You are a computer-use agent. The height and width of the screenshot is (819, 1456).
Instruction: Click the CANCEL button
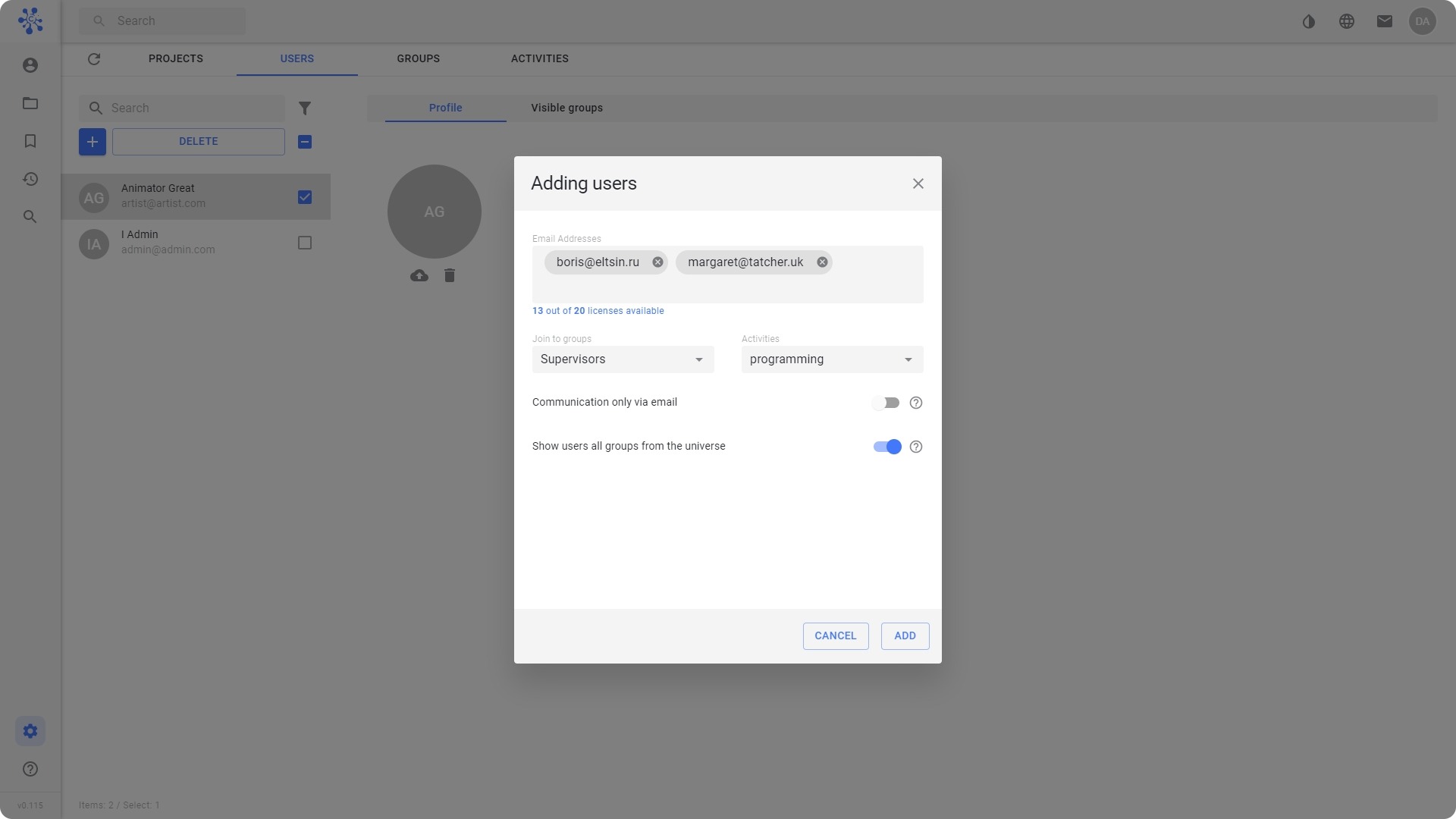[836, 636]
